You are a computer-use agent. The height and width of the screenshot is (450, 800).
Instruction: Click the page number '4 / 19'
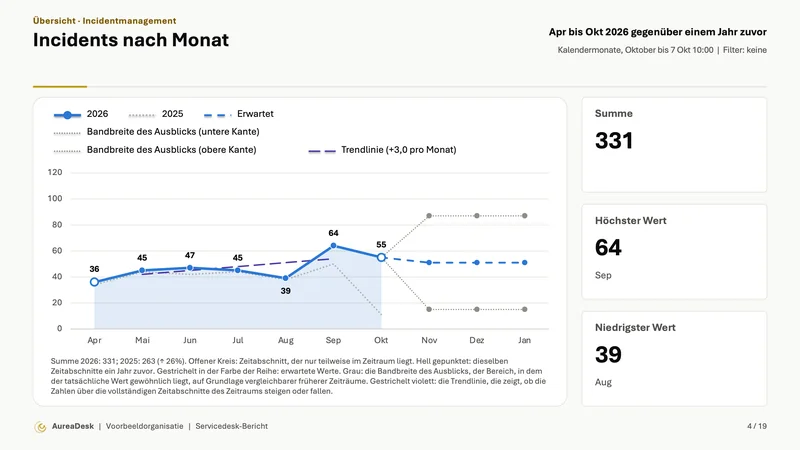click(757, 427)
